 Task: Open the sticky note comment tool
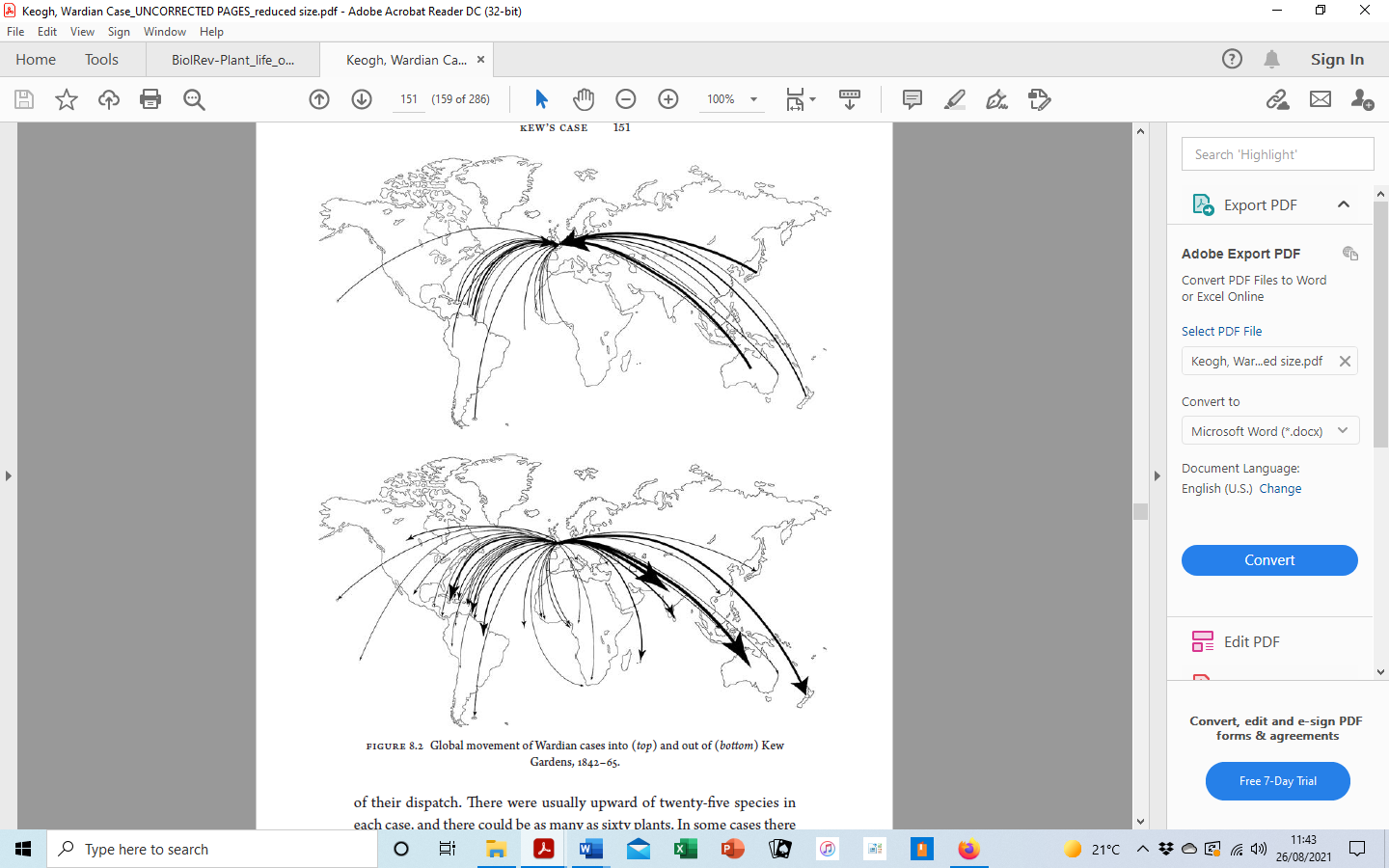(911, 99)
